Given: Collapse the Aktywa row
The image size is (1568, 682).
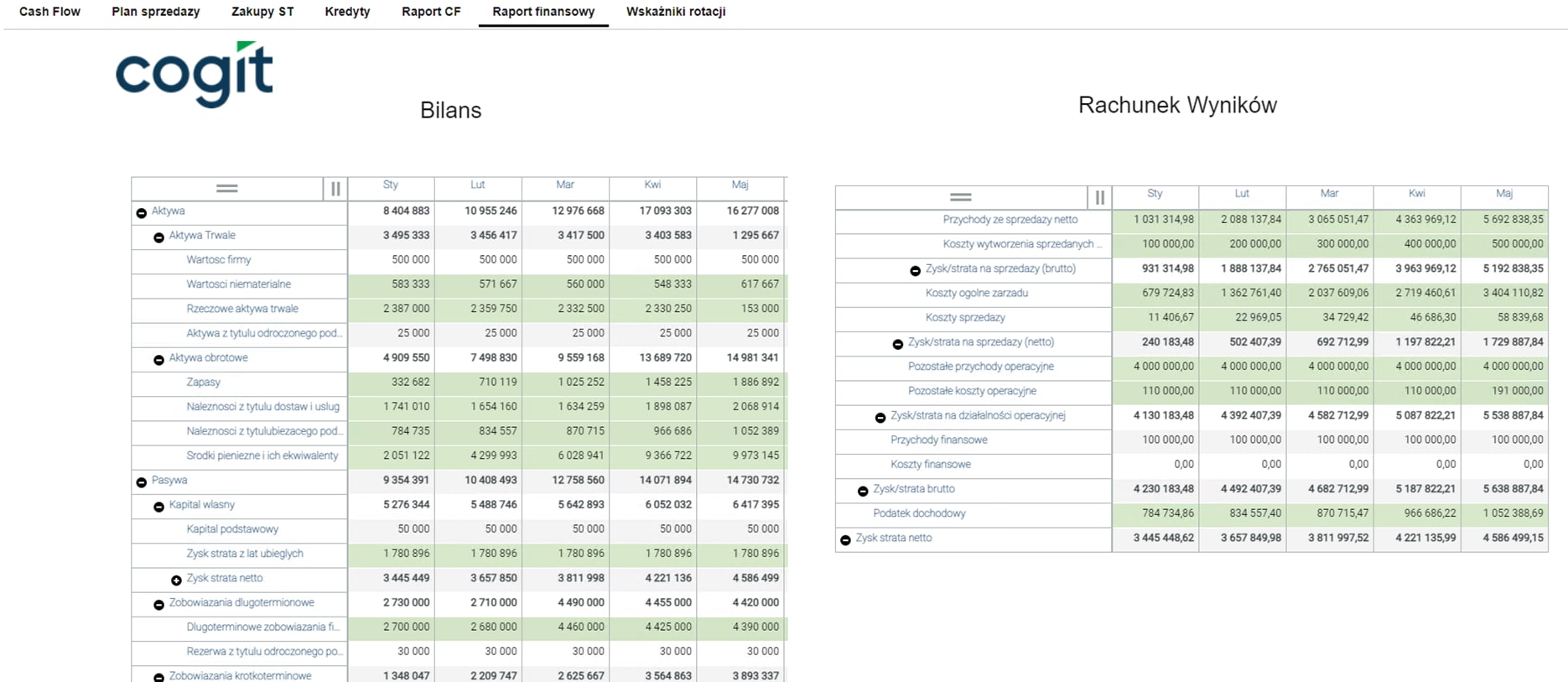Looking at the screenshot, I should pyautogui.click(x=141, y=213).
